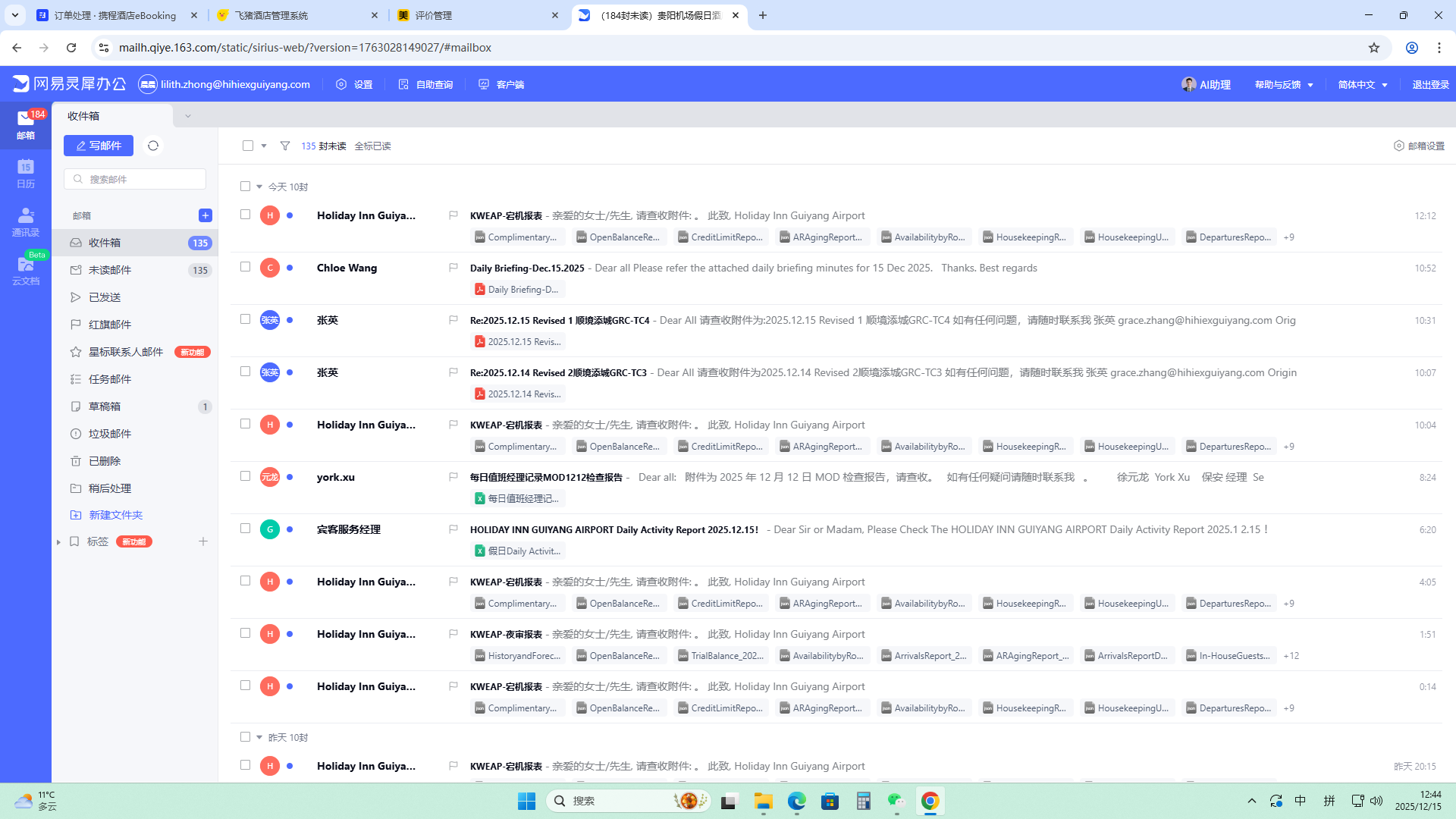Open the Simplified Chinese language dropdown

pyautogui.click(x=1362, y=85)
